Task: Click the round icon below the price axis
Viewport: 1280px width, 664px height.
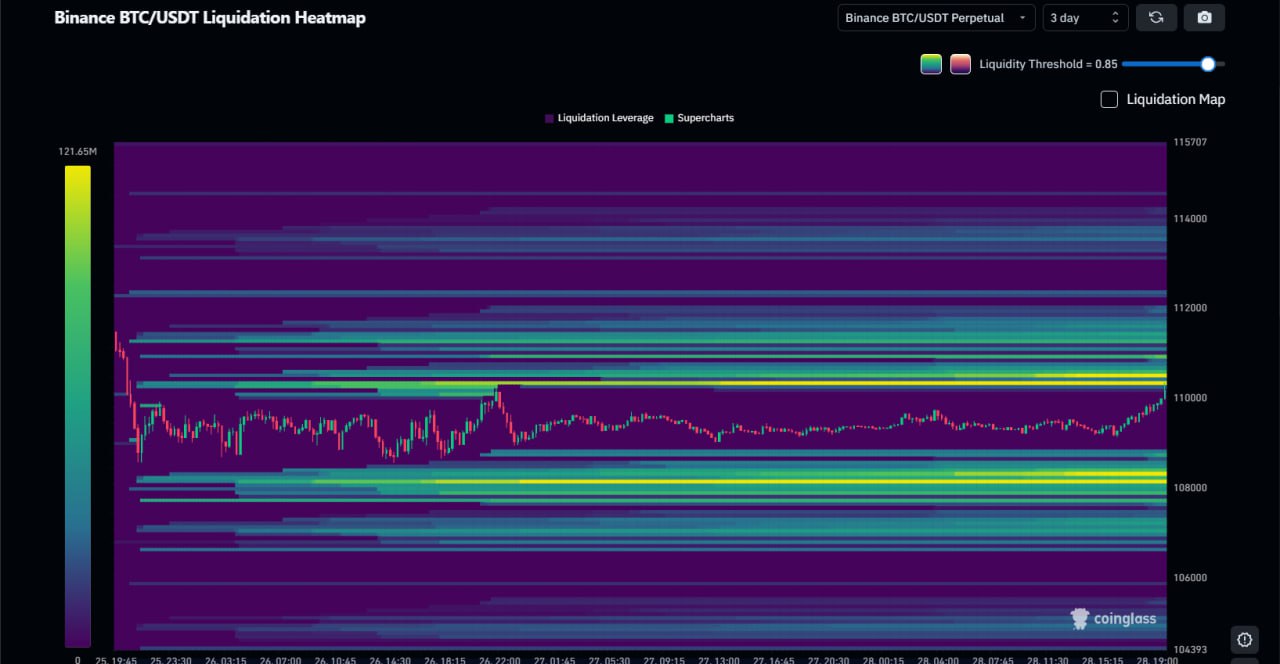Action: (1244, 640)
